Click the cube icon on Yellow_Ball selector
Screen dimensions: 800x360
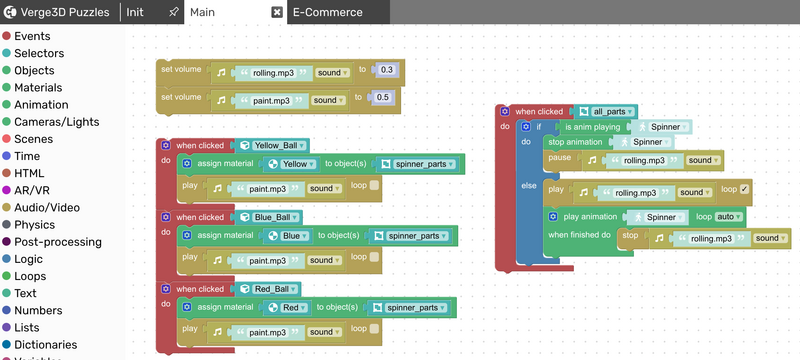coord(245,145)
